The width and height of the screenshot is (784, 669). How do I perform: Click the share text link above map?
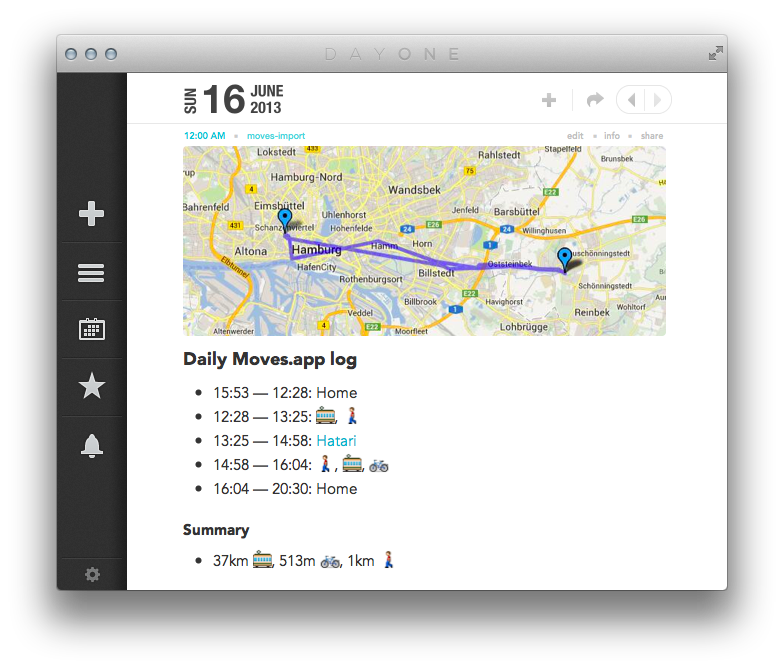[x=652, y=136]
